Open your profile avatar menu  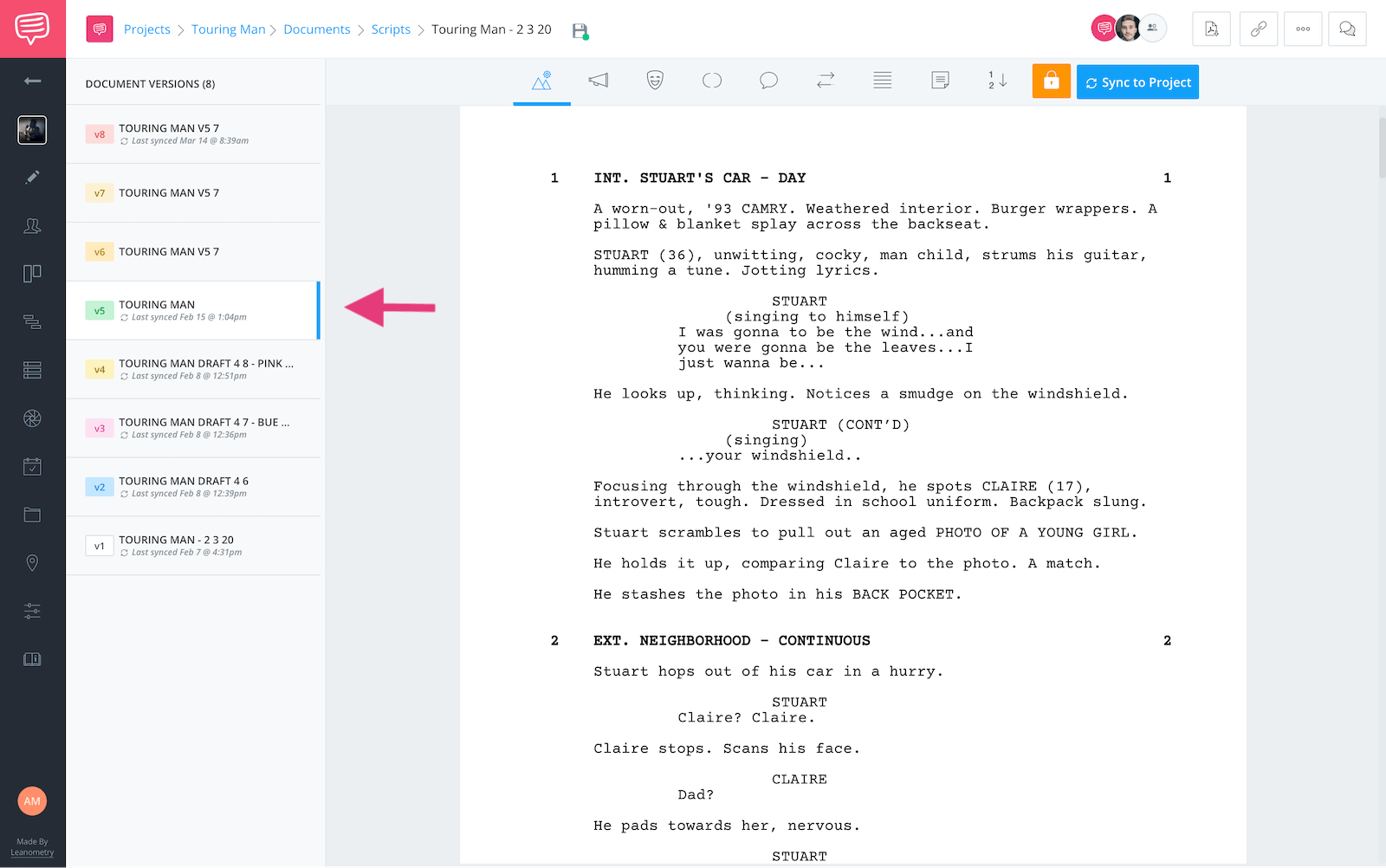pos(1128,28)
